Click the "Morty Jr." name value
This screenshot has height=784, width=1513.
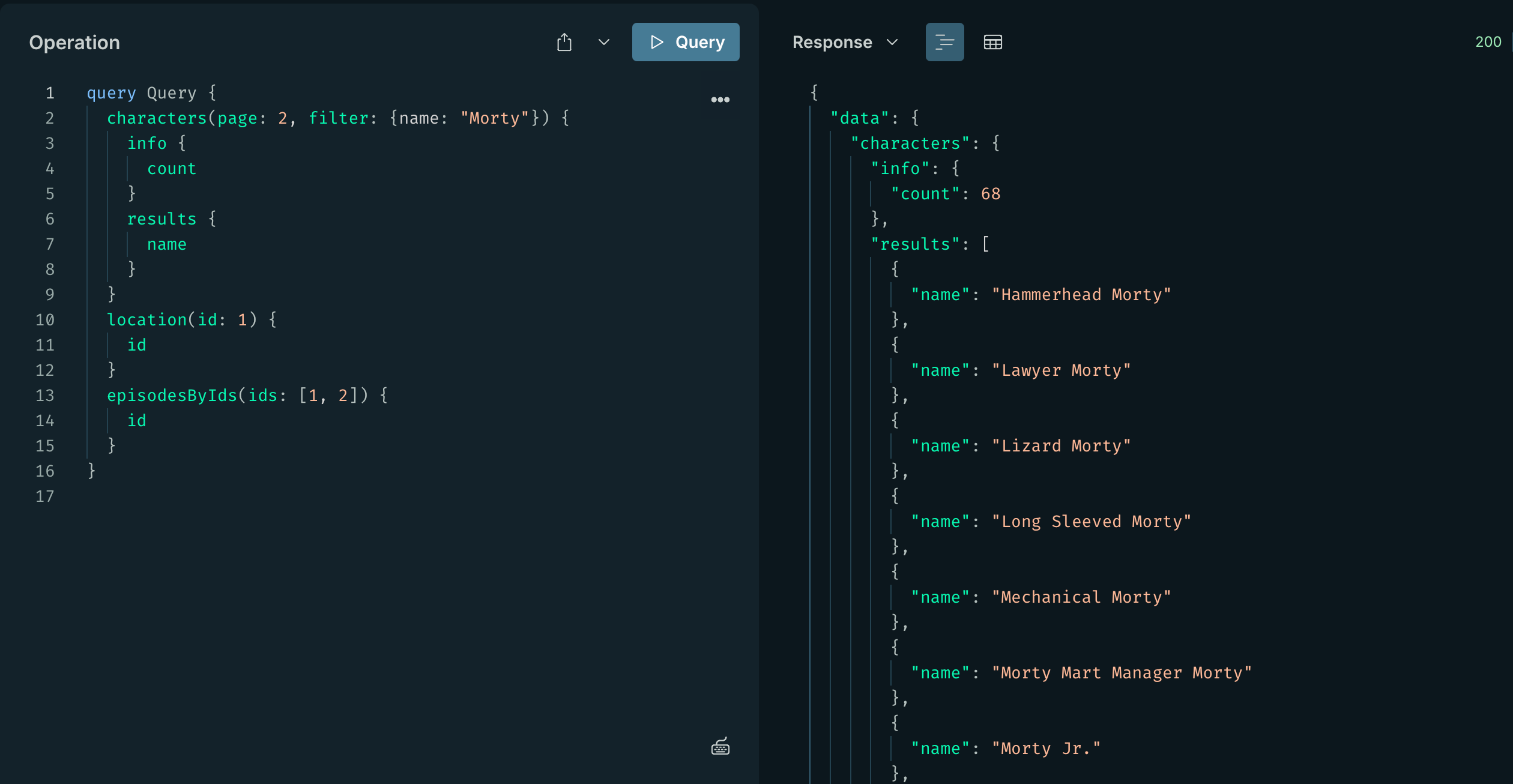[x=1045, y=749]
